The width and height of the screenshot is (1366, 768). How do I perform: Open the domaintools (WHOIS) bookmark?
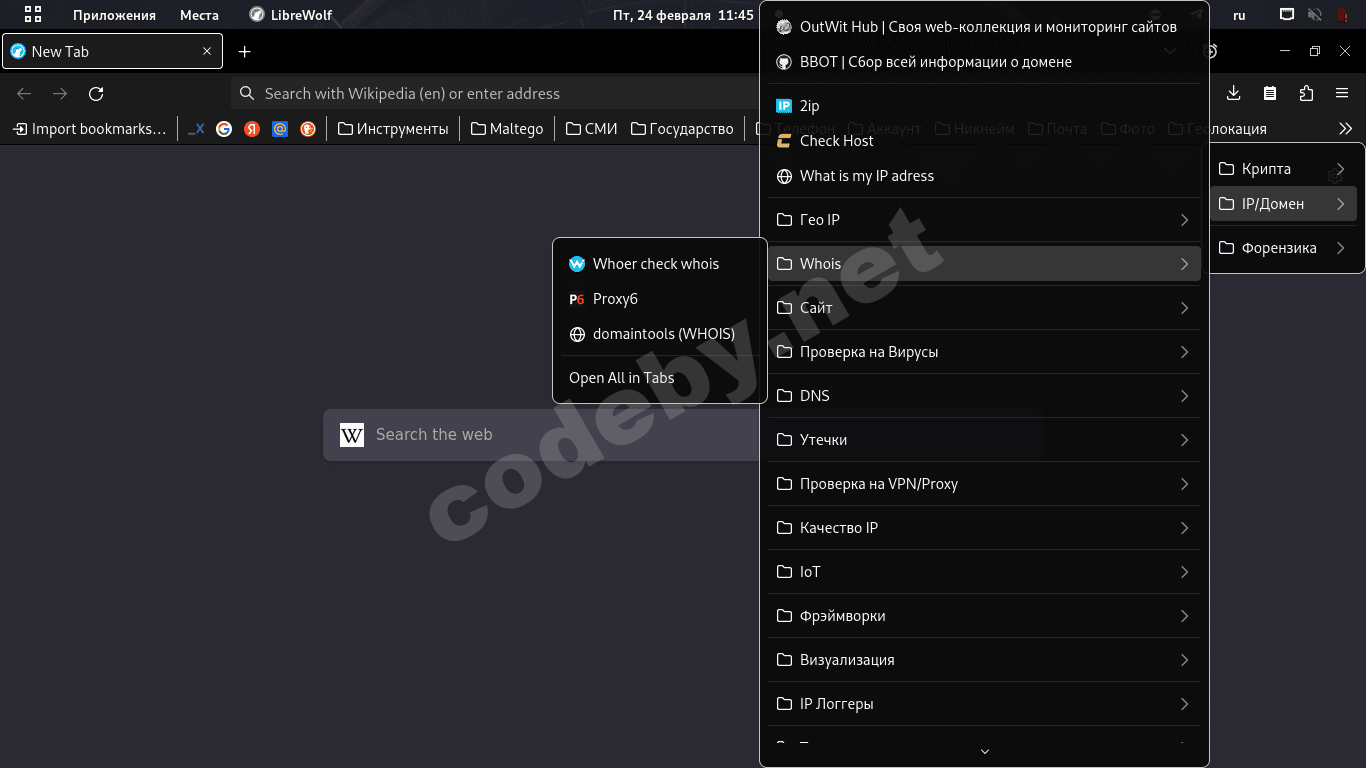[x=660, y=334]
